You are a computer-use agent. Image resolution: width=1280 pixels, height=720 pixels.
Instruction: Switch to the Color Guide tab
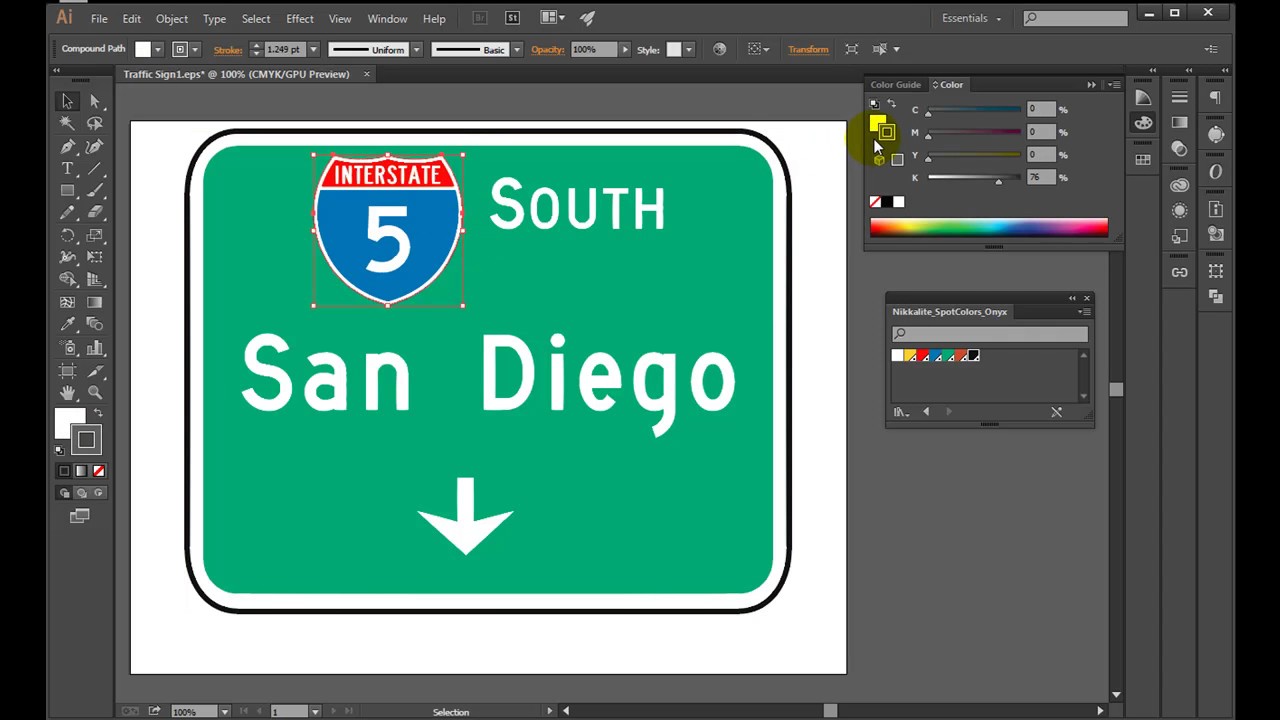click(895, 85)
